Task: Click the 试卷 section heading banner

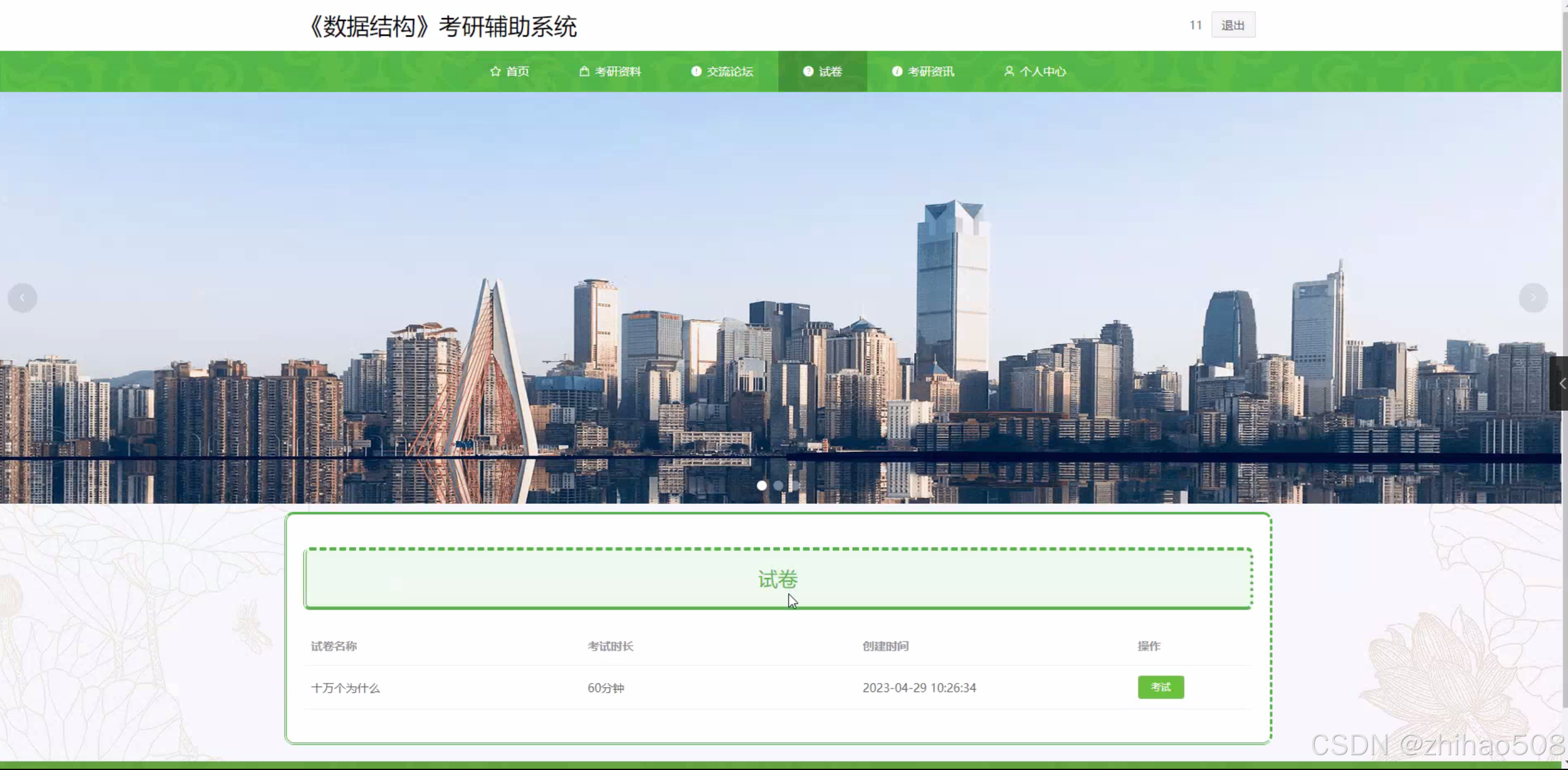Action: [x=778, y=579]
